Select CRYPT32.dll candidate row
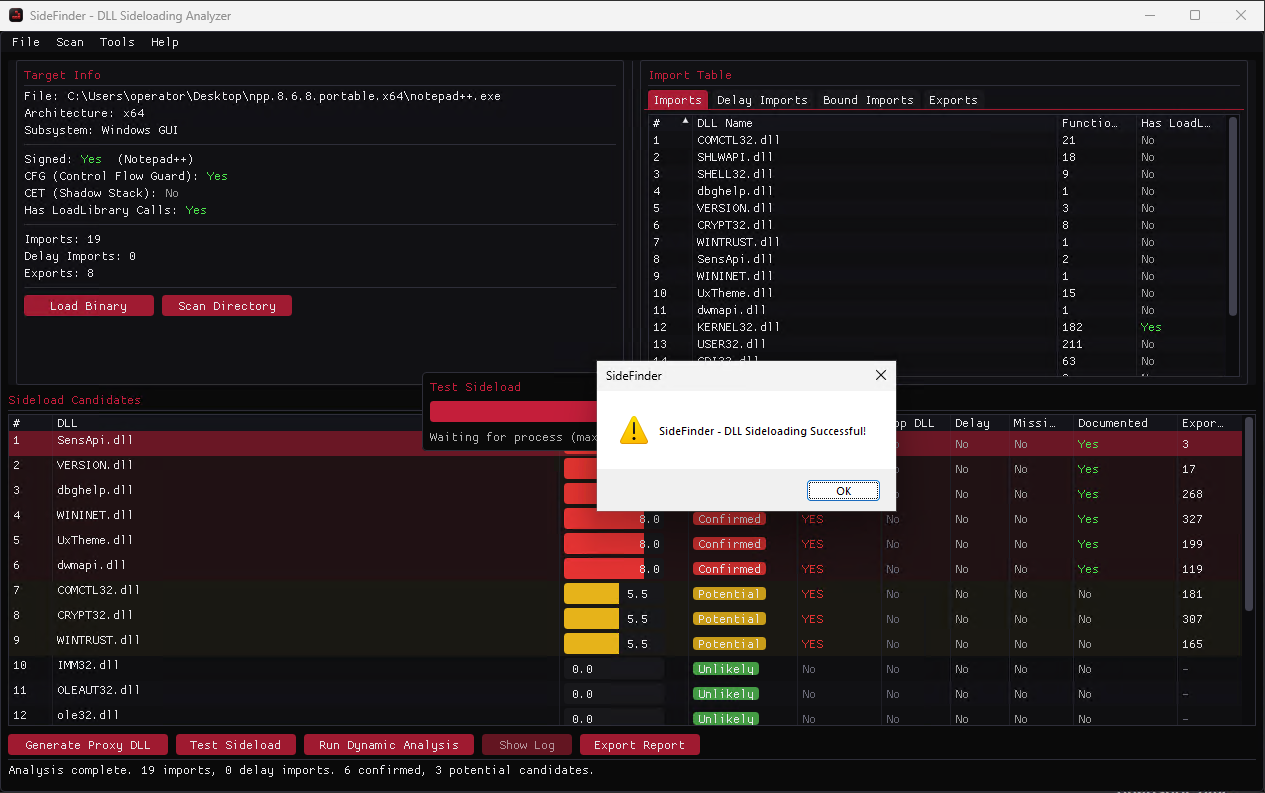 (625, 618)
